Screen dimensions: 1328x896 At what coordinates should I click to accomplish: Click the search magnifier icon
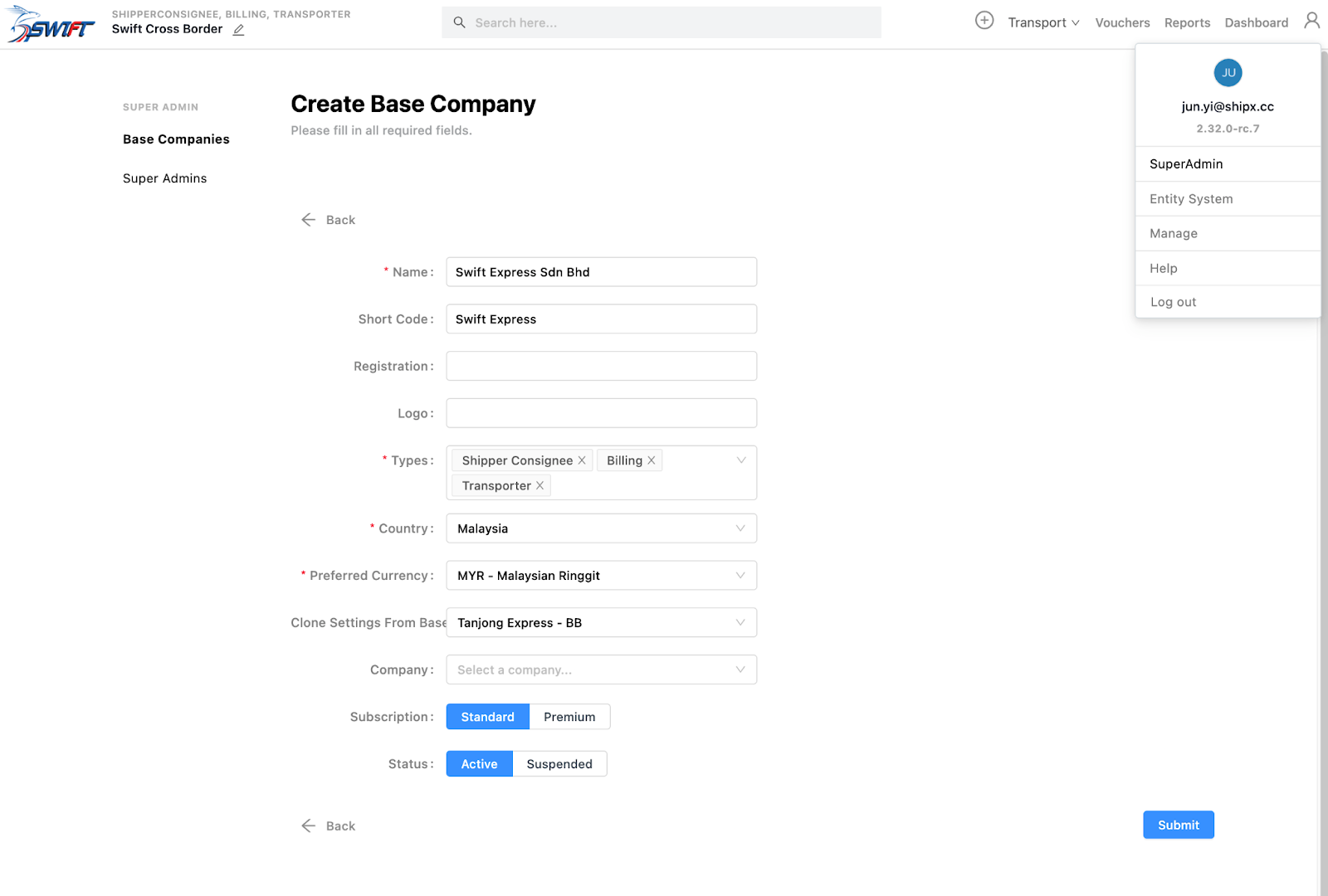click(459, 22)
